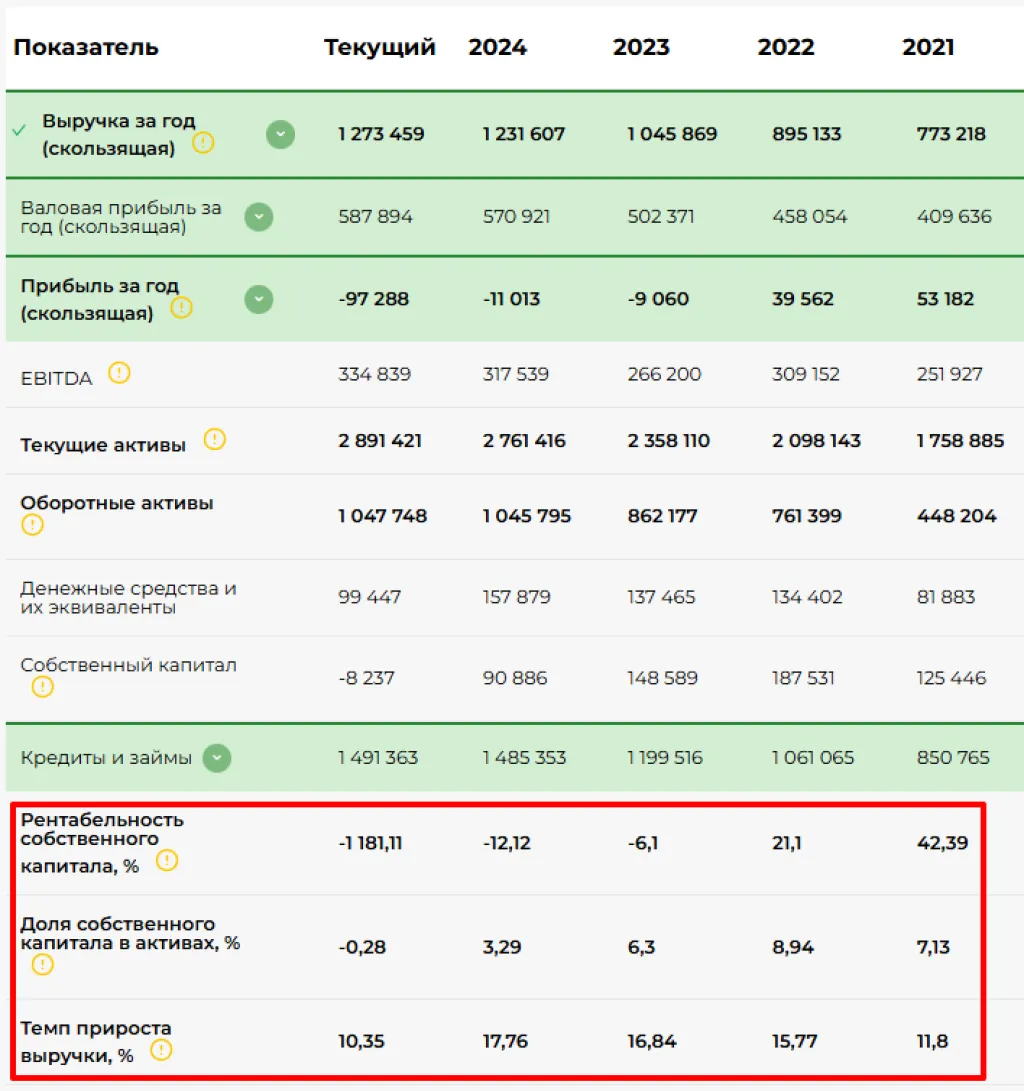Click the EBITDA info icon
1024x1091 pixels.
coord(119,373)
